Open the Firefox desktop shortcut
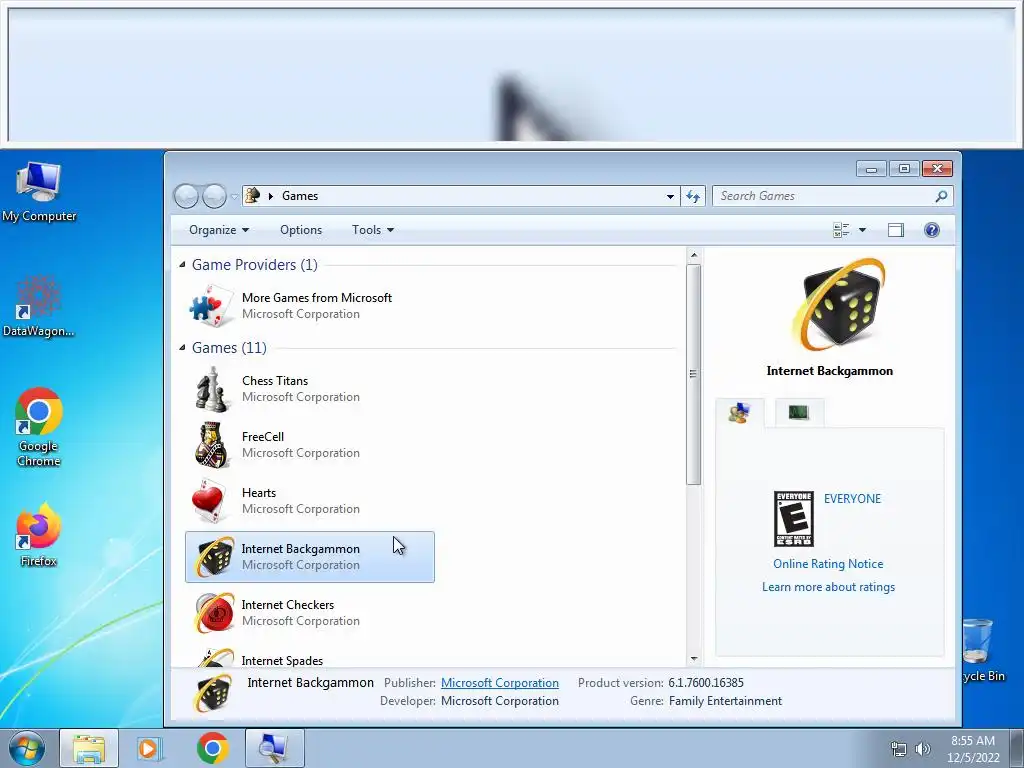Viewport: 1024px width, 768px height. 39,534
